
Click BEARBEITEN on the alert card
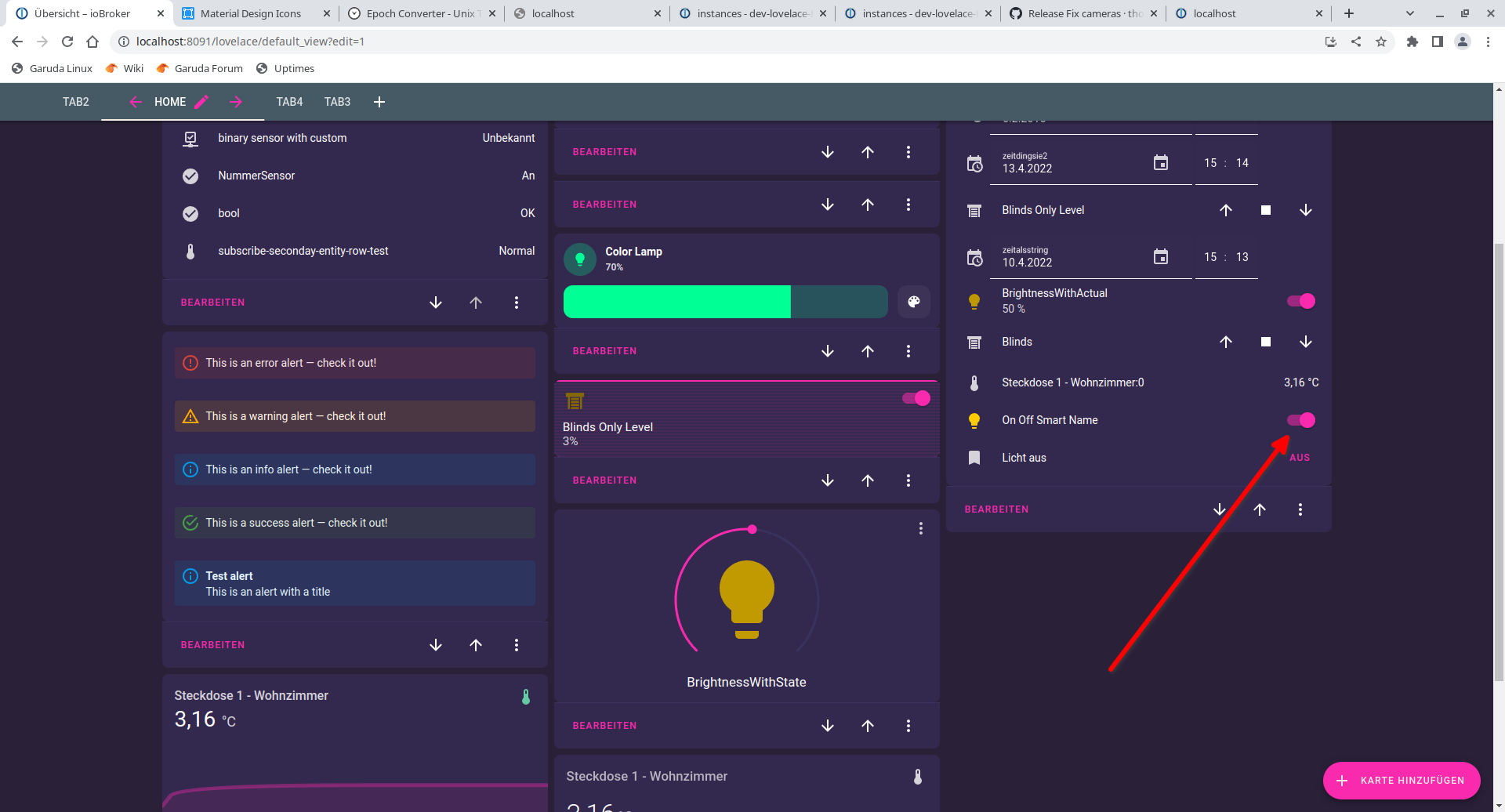click(x=212, y=645)
